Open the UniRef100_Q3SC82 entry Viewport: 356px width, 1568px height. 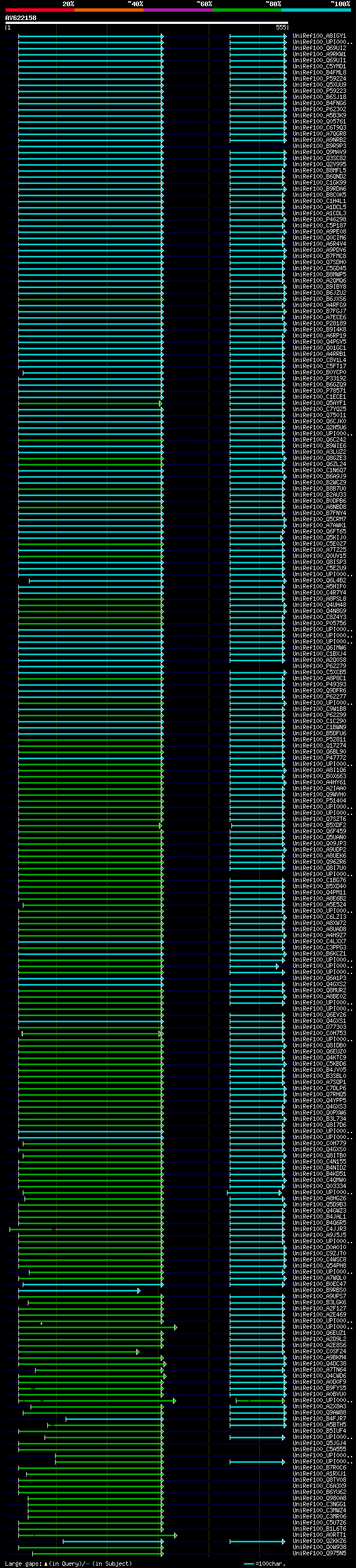319,159
